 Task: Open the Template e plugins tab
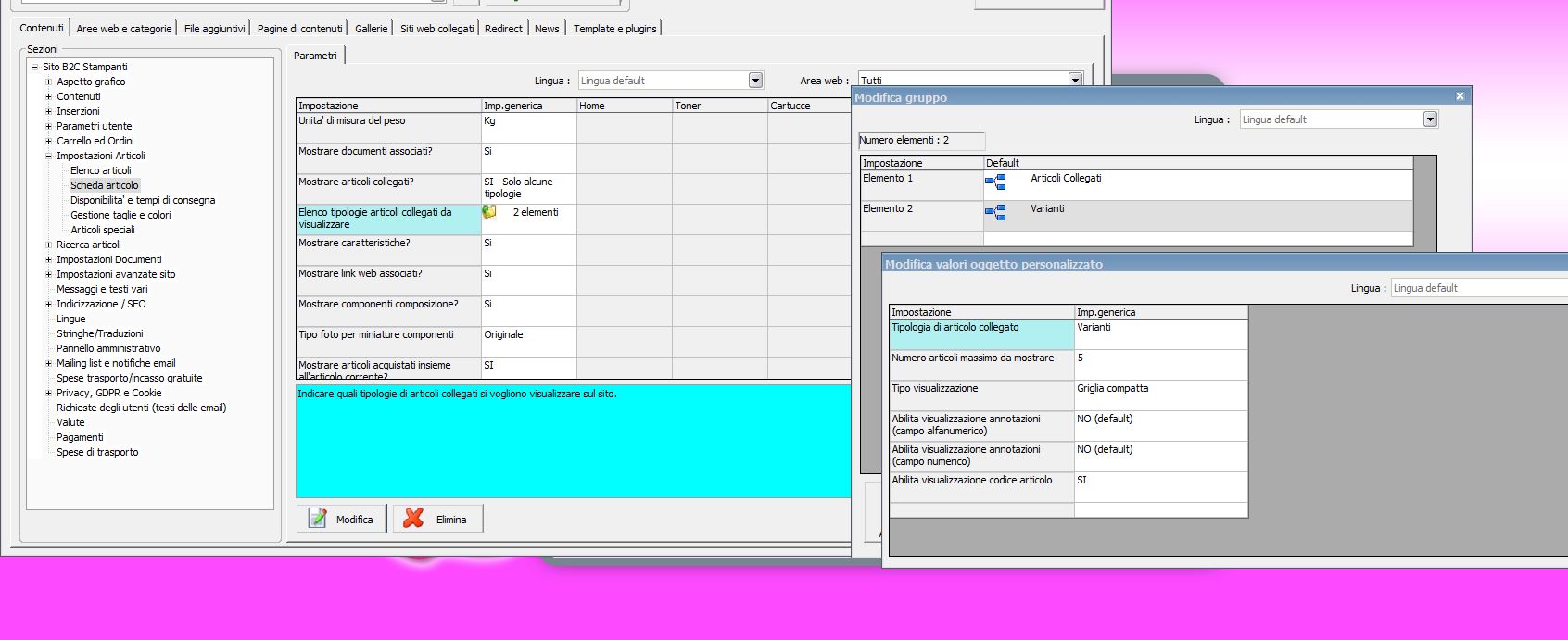(614, 29)
